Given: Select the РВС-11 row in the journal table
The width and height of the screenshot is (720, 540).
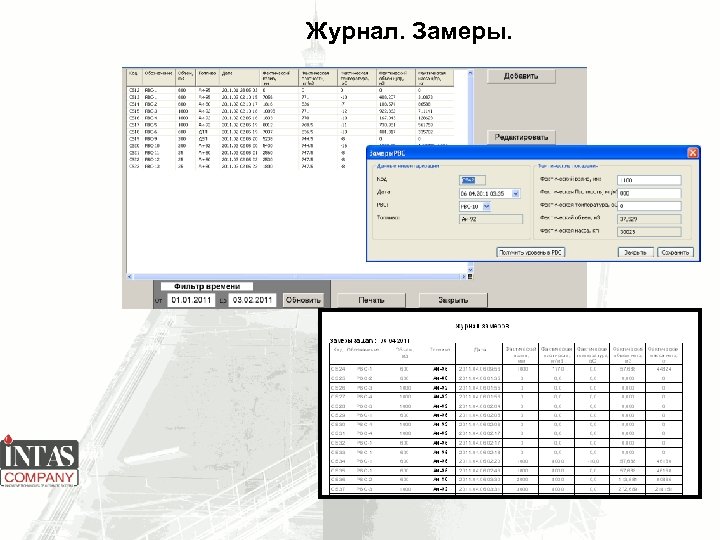Looking at the screenshot, I should [247, 152].
